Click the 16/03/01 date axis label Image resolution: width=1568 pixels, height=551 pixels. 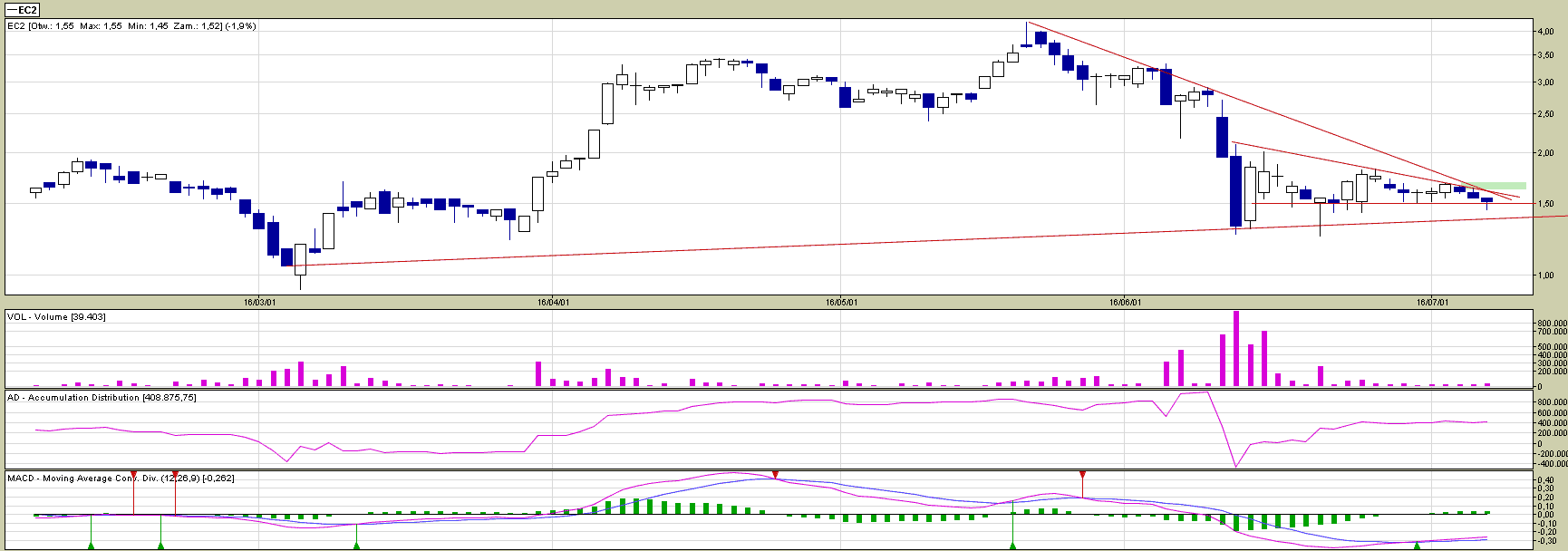tap(259, 302)
